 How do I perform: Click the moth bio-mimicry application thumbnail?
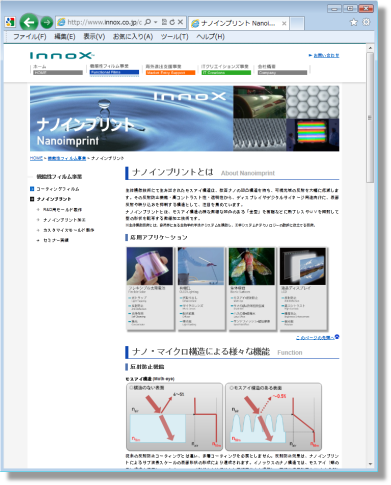[x=252, y=266]
